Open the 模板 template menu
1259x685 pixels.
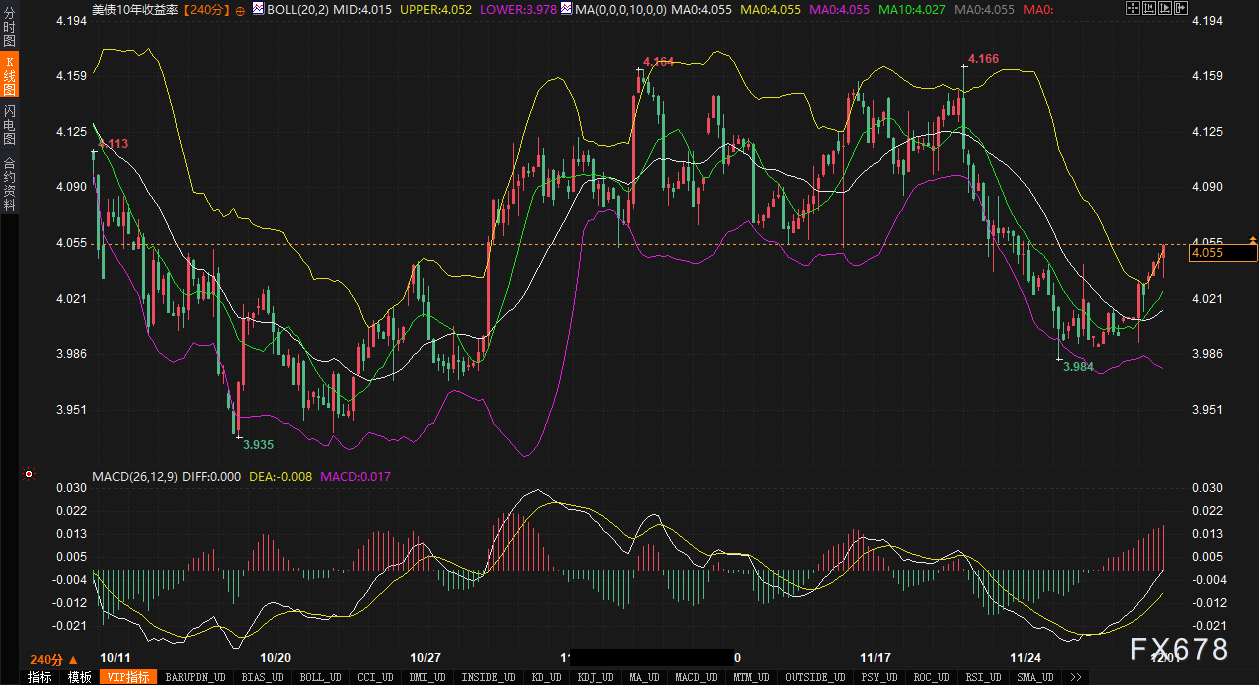point(80,677)
